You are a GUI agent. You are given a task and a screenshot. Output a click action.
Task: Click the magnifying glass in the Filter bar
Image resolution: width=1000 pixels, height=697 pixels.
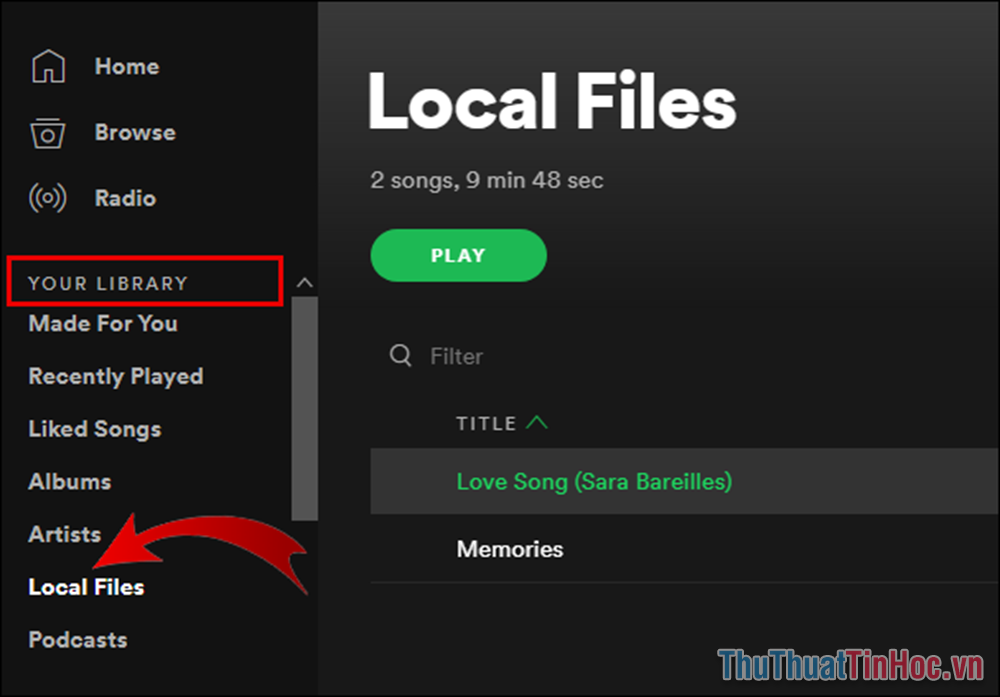(x=400, y=355)
